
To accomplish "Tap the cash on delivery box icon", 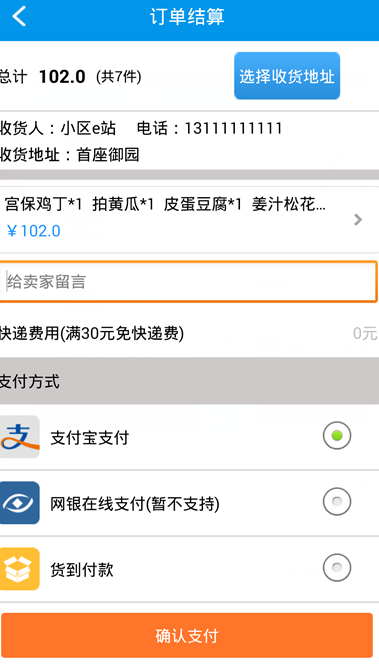I will click(19, 569).
